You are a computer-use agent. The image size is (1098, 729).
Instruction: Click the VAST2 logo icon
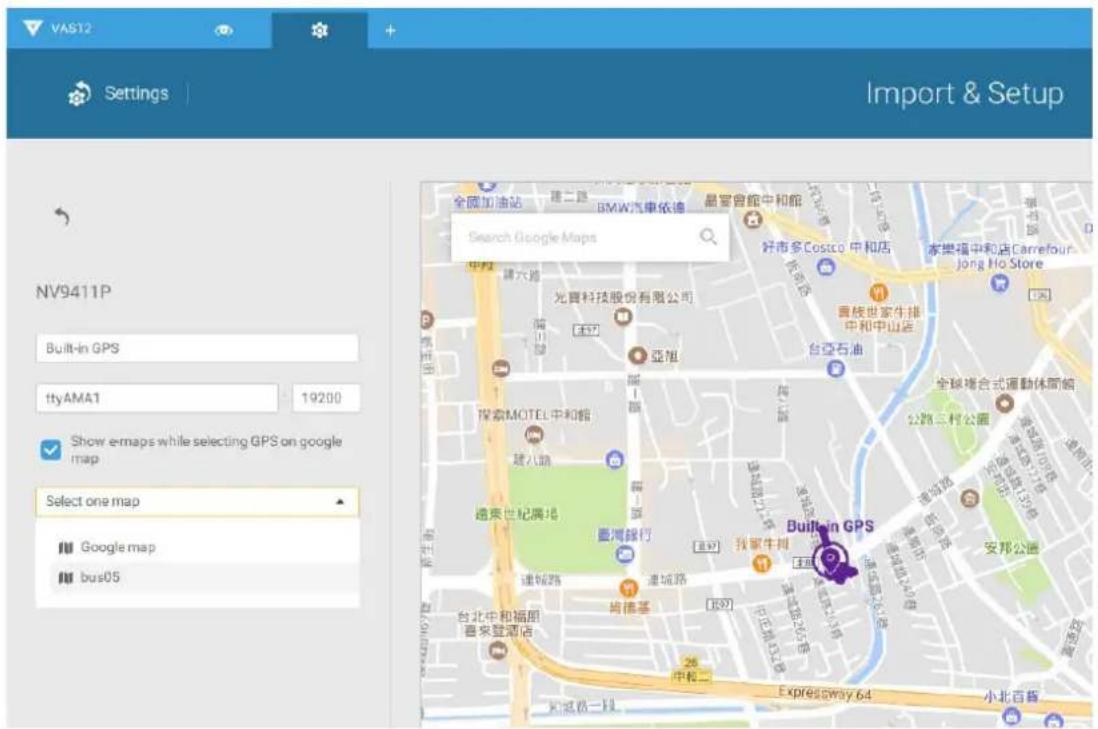click(x=32, y=28)
